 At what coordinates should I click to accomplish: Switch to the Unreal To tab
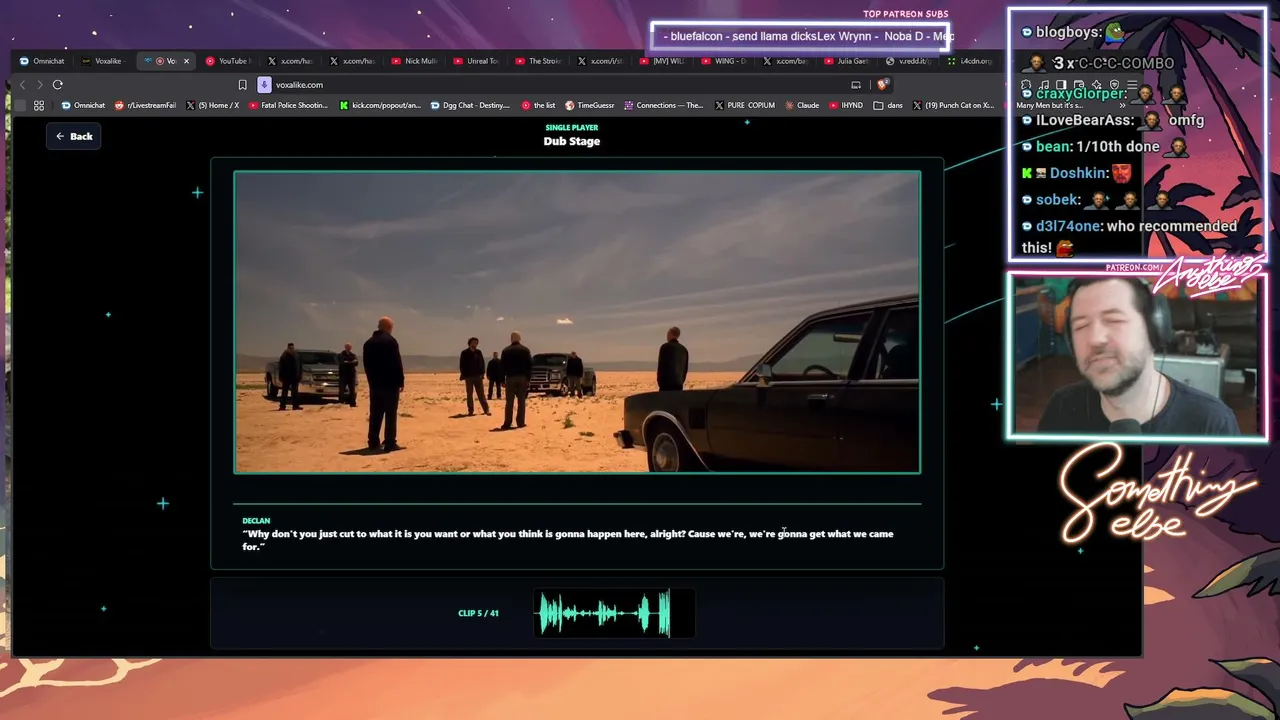[x=476, y=61]
